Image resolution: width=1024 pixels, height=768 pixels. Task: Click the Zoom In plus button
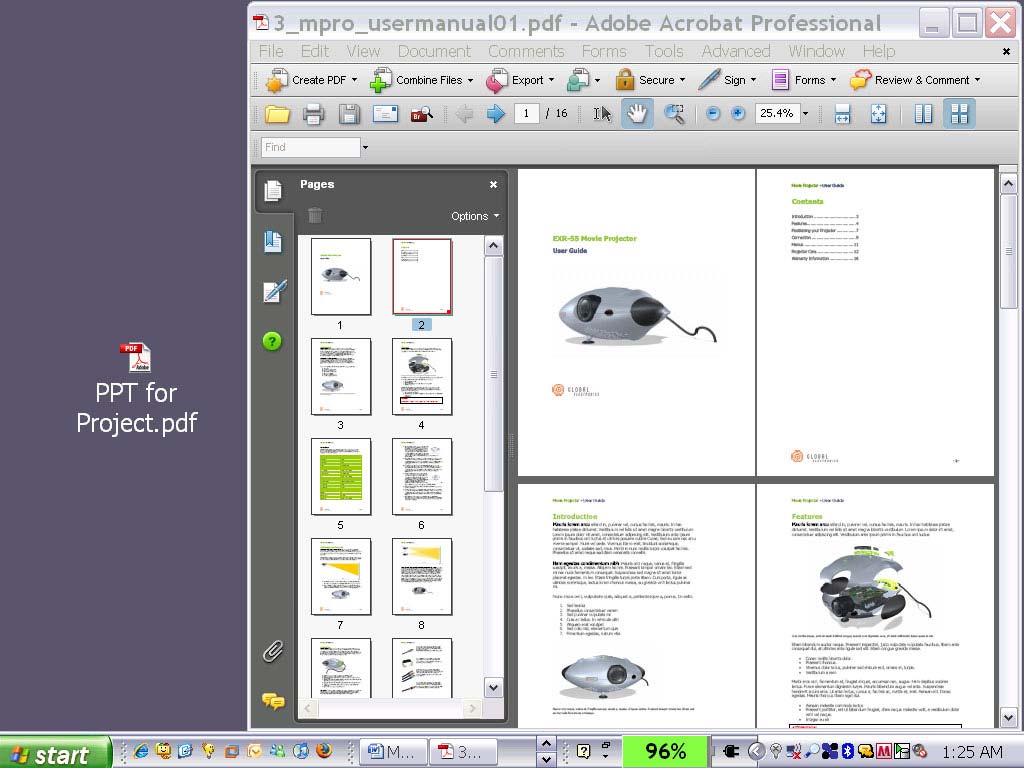click(738, 114)
